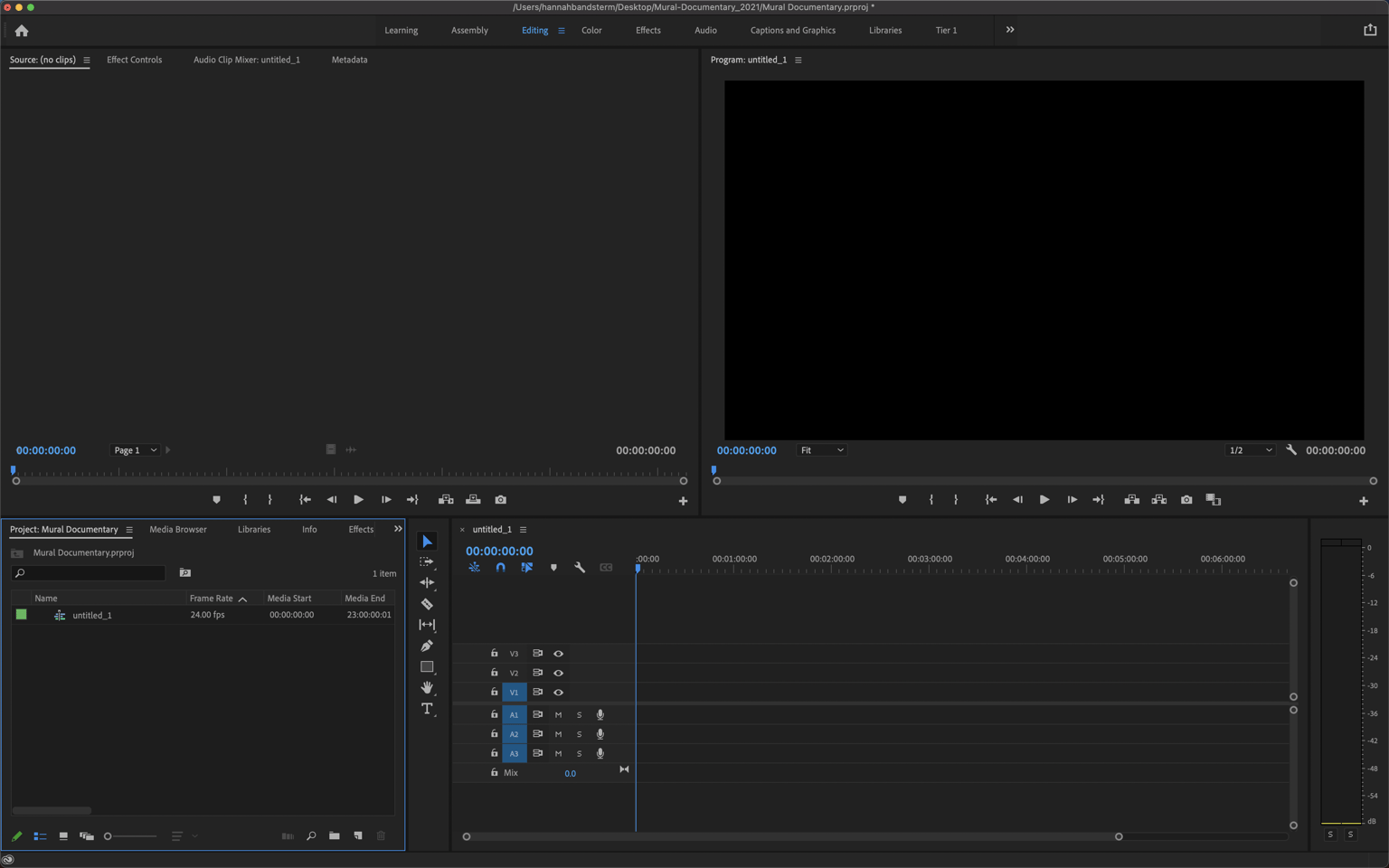The image size is (1389, 868).
Task: Solo audio track A2
Action: [579, 735]
